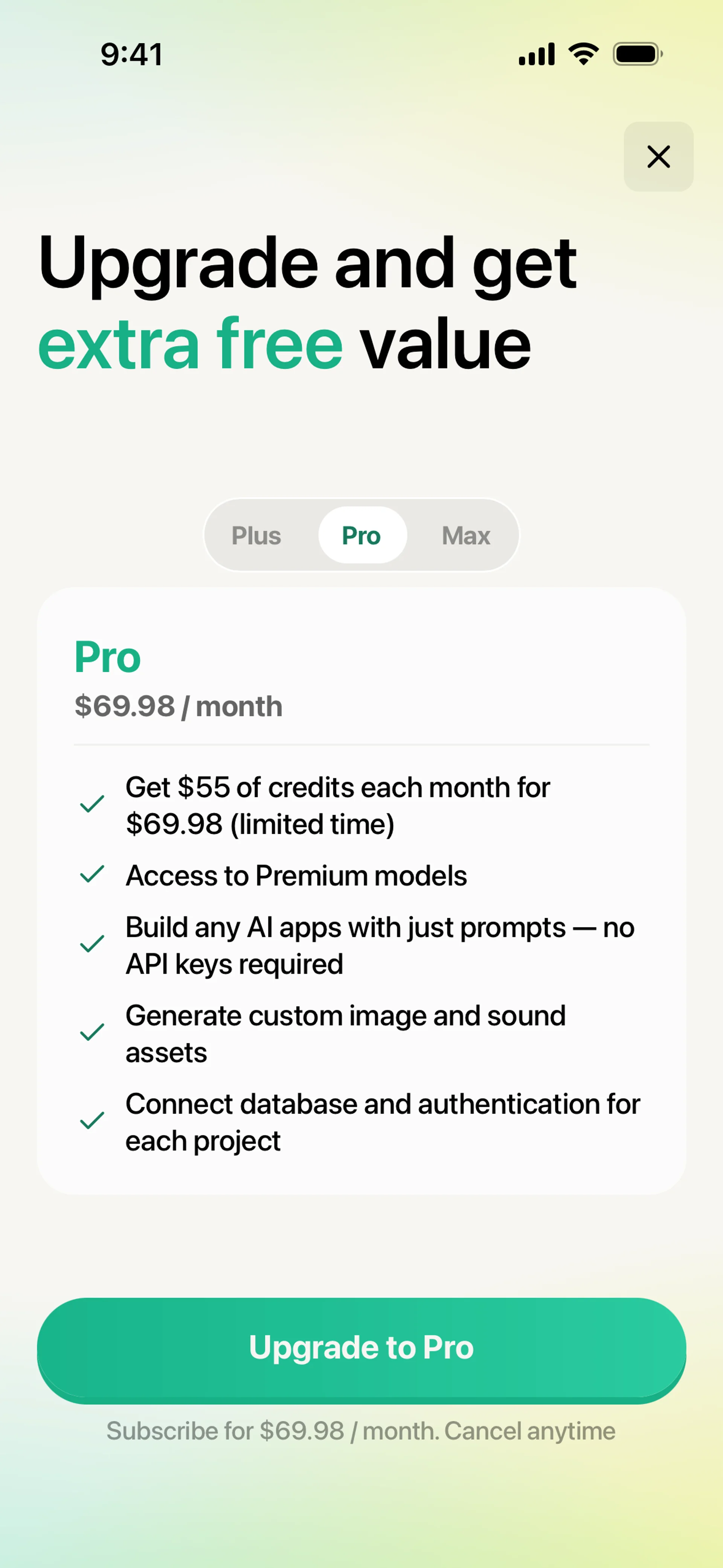The image size is (723, 1568).
Task: Select the Pro plan tab
Action: coord(361,536)
